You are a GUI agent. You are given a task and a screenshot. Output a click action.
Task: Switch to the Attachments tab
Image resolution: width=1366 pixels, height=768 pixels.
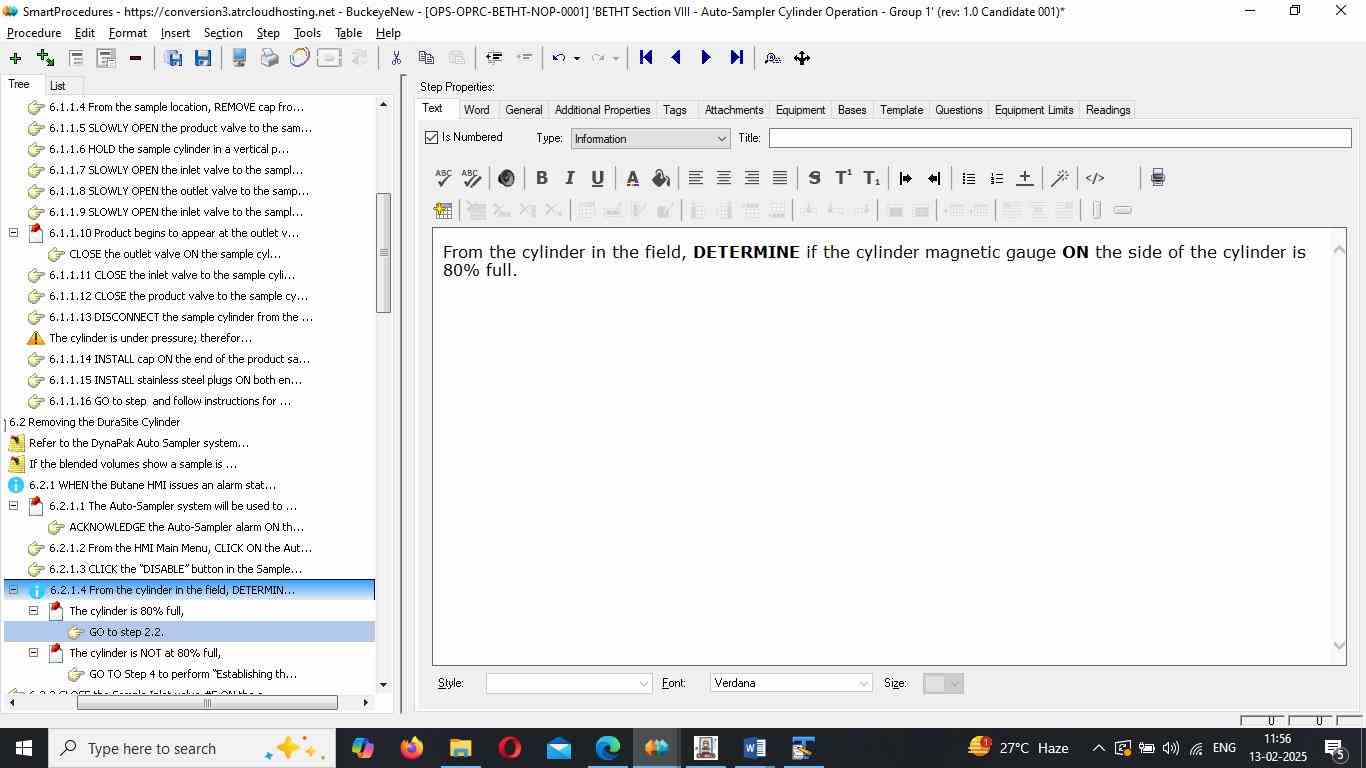[734, 110]
